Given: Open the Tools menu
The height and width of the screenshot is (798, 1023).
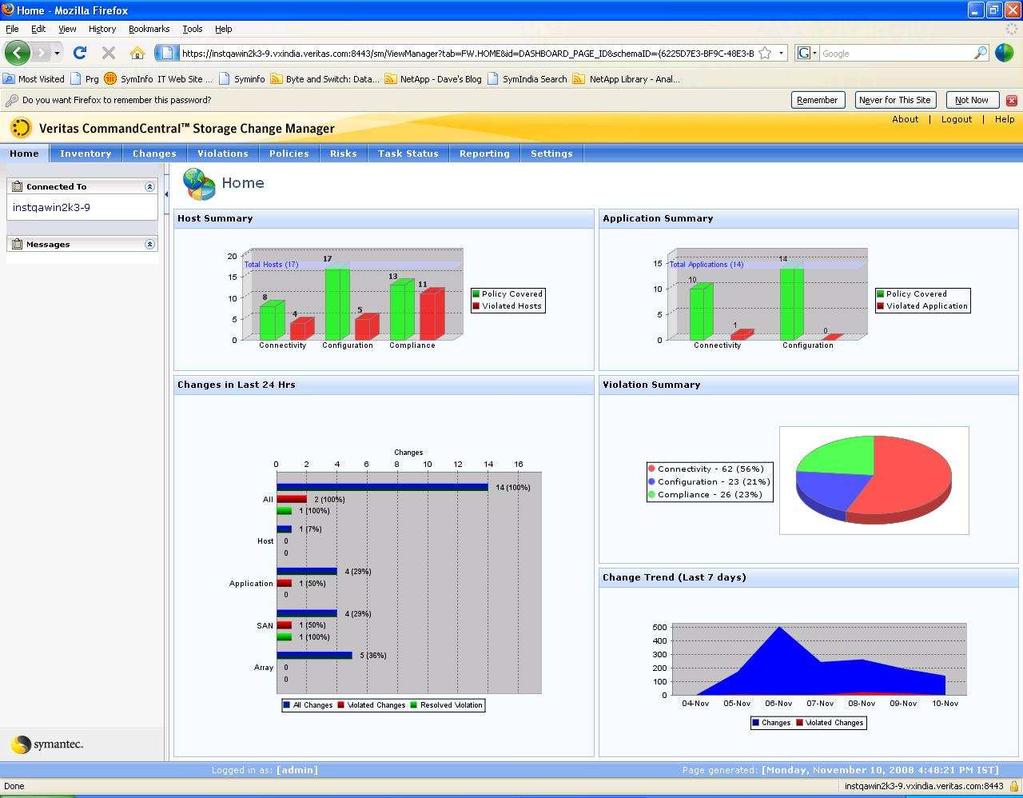Looking at the screenshot, I should 192,29.
